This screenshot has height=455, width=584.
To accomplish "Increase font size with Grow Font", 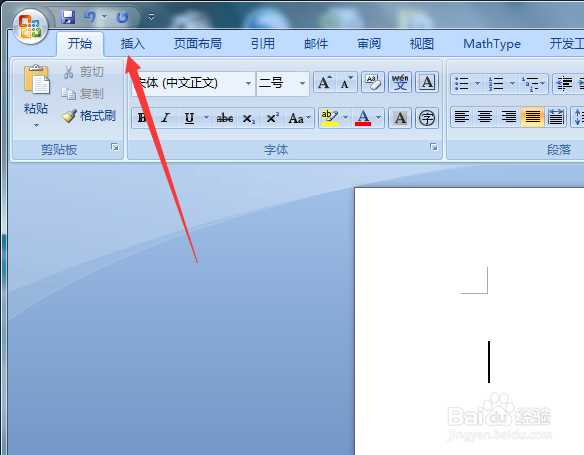I will click(x=324, y=83).
